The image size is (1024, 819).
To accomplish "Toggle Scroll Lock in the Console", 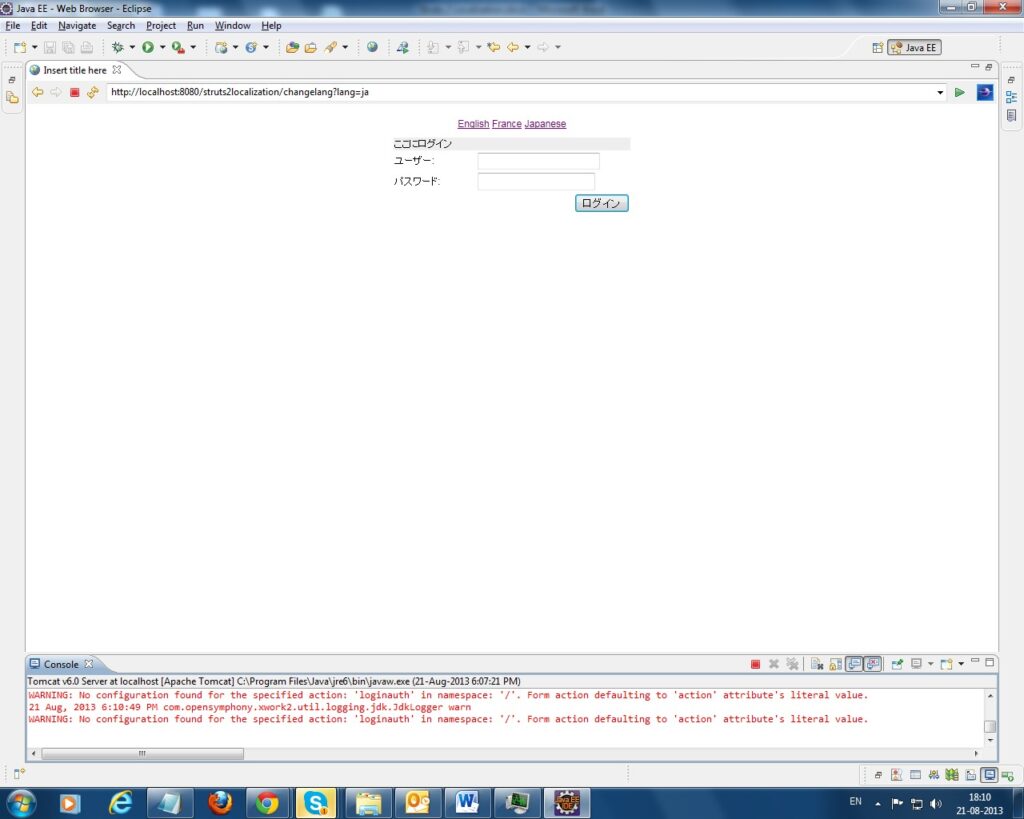I will 835,664.
